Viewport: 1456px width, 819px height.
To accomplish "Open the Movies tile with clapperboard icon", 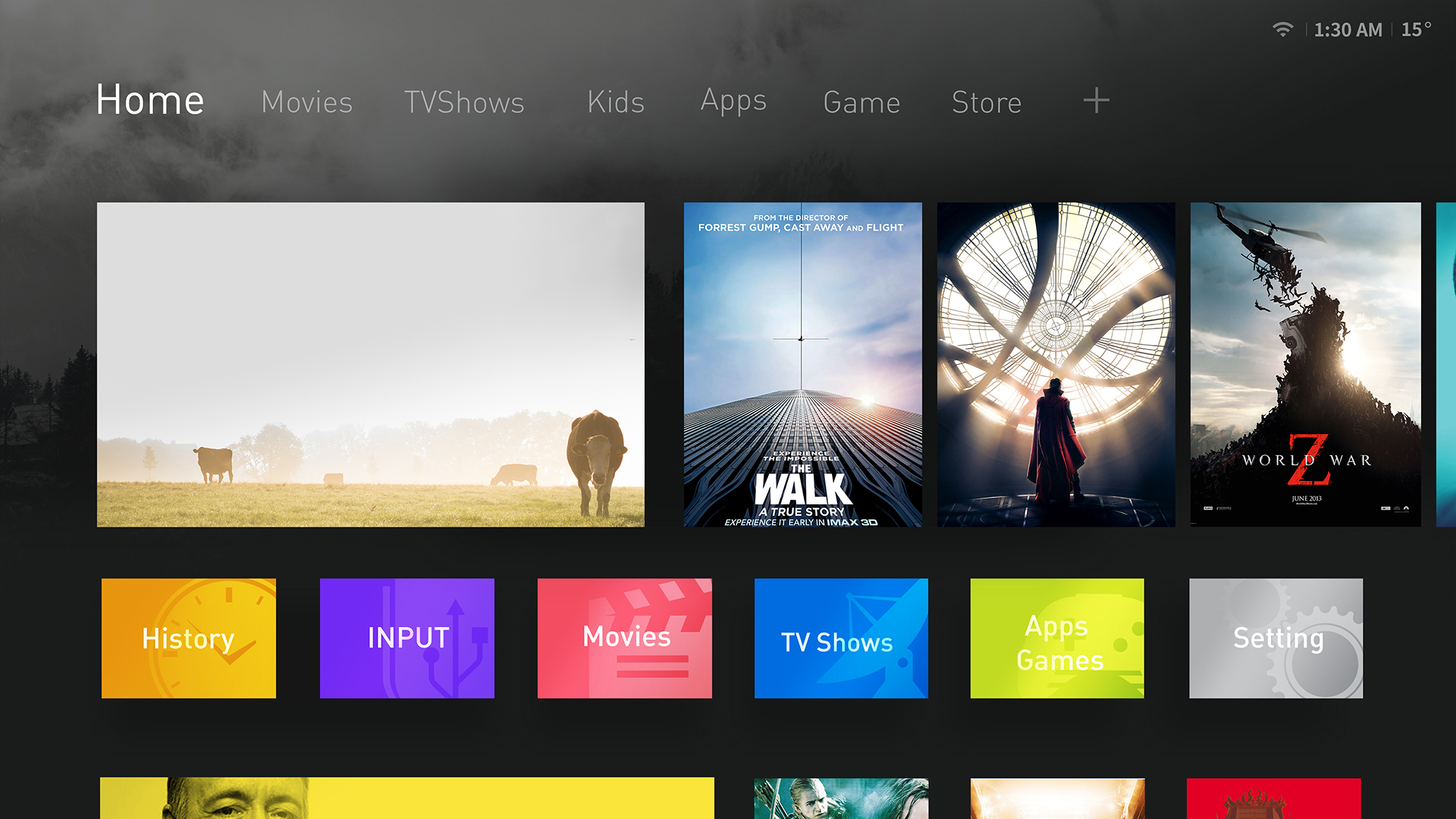I will point(624,638).
